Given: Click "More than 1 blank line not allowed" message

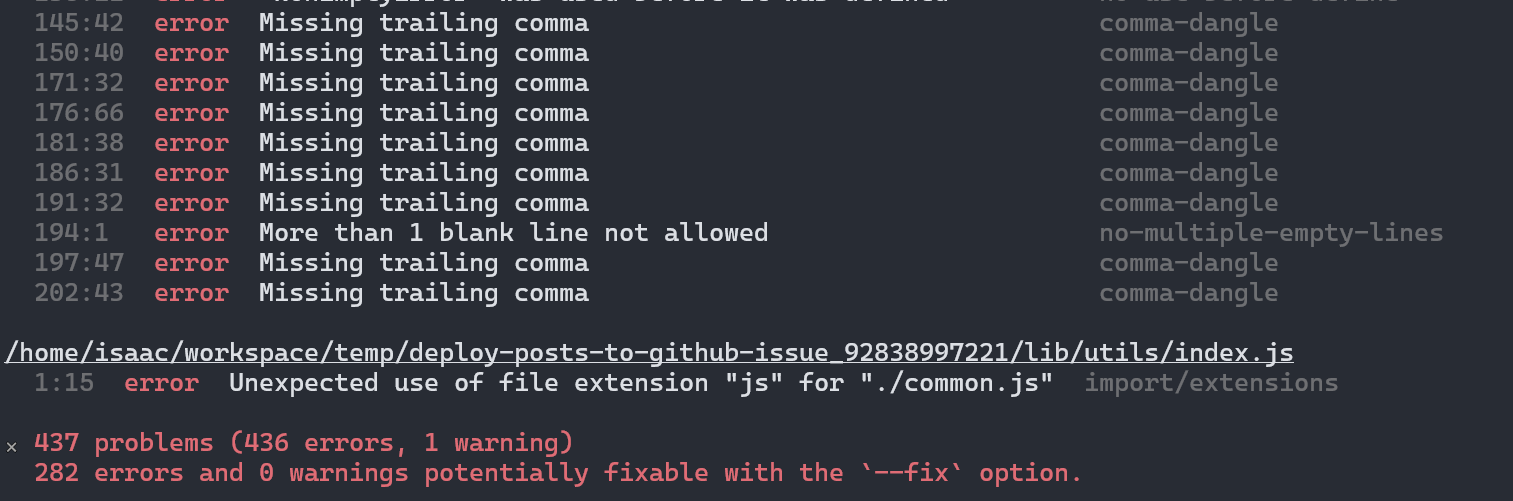Looking at the screenshot, I should tap(513, 233).
